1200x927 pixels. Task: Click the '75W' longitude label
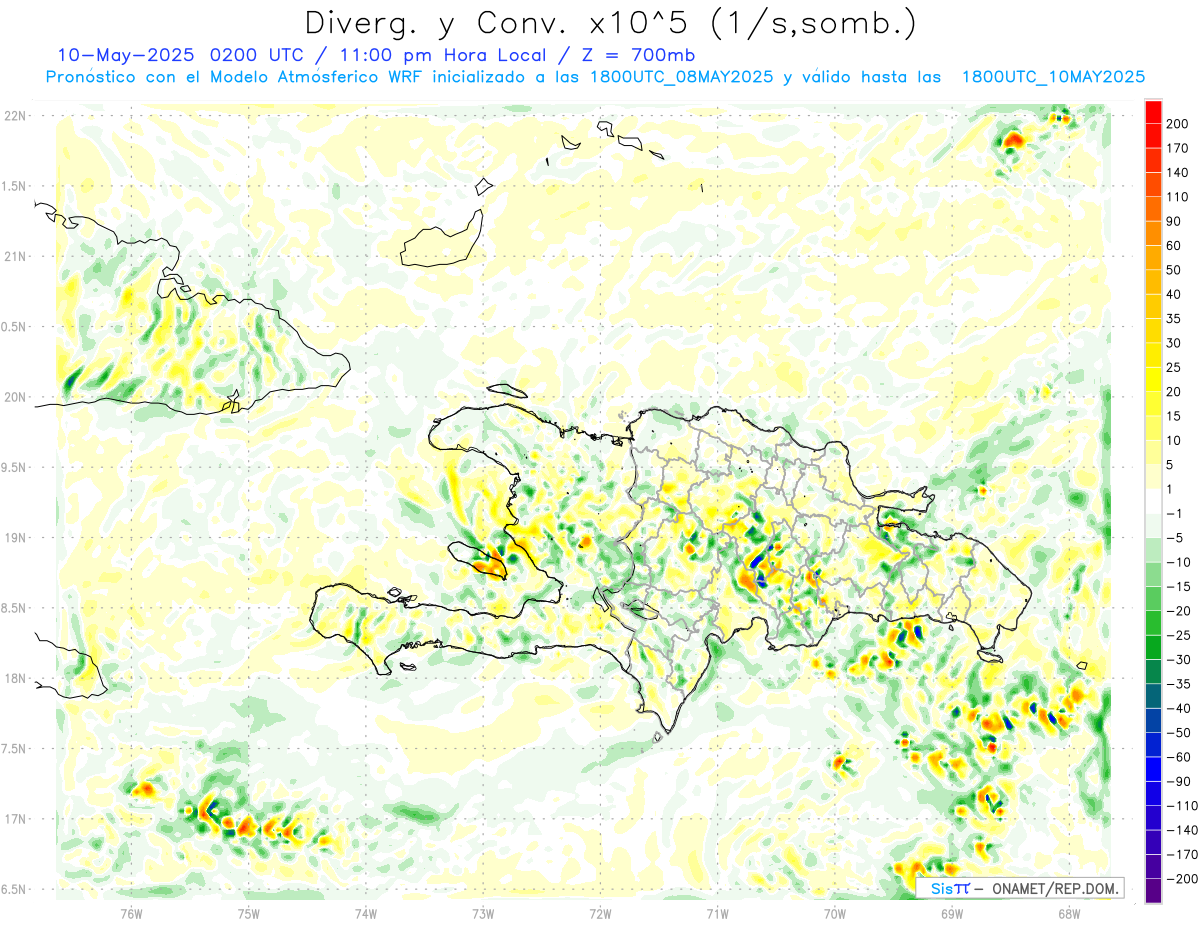tap(248, 913)
